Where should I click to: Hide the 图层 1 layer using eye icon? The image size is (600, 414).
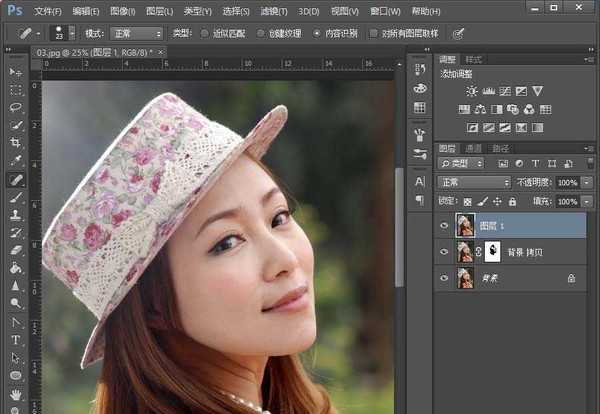[445, 226]
